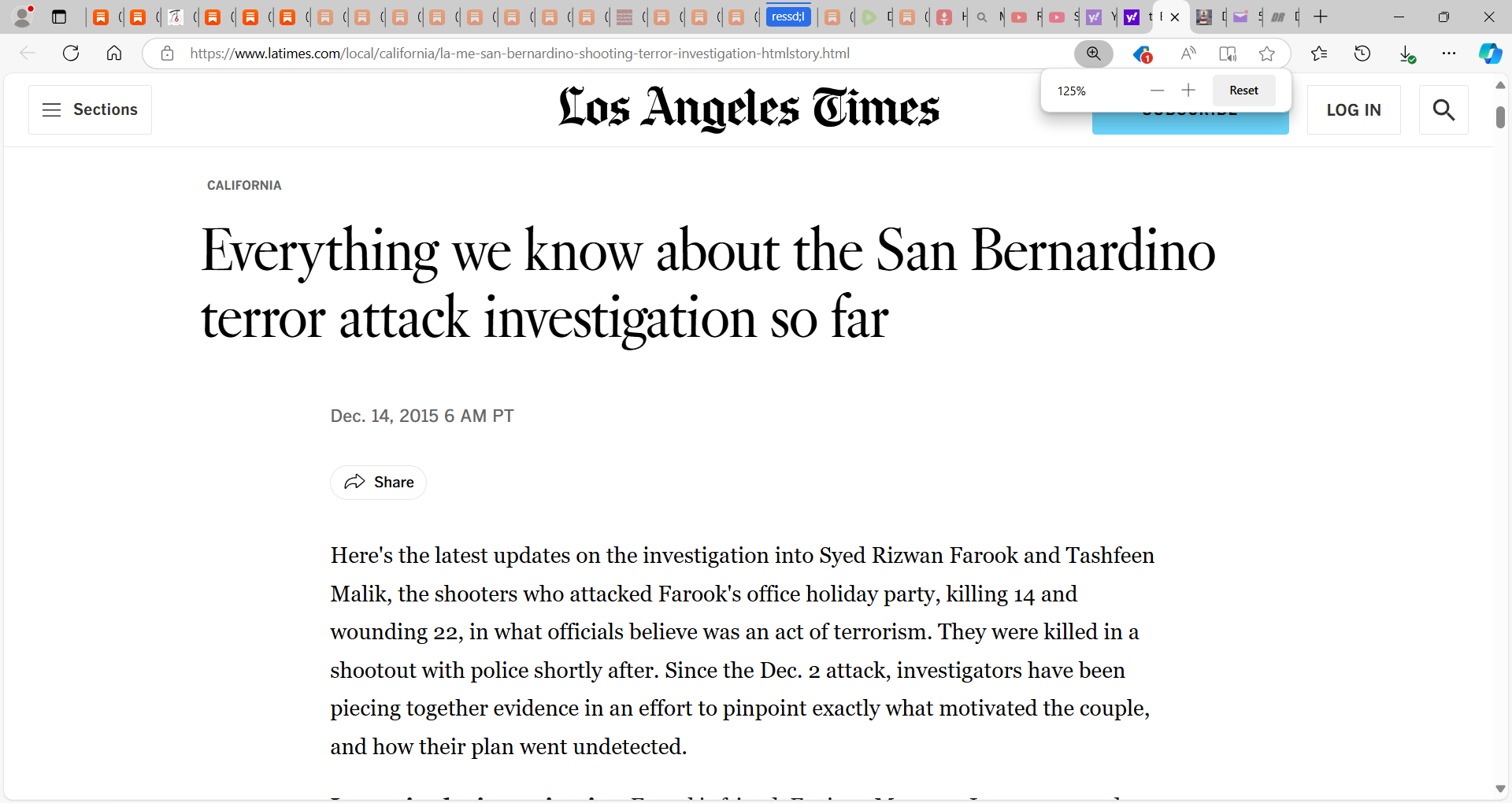Start Read aloud from address bar
This screenshot has width=1512, height=803.
[x=1188, y=54]
